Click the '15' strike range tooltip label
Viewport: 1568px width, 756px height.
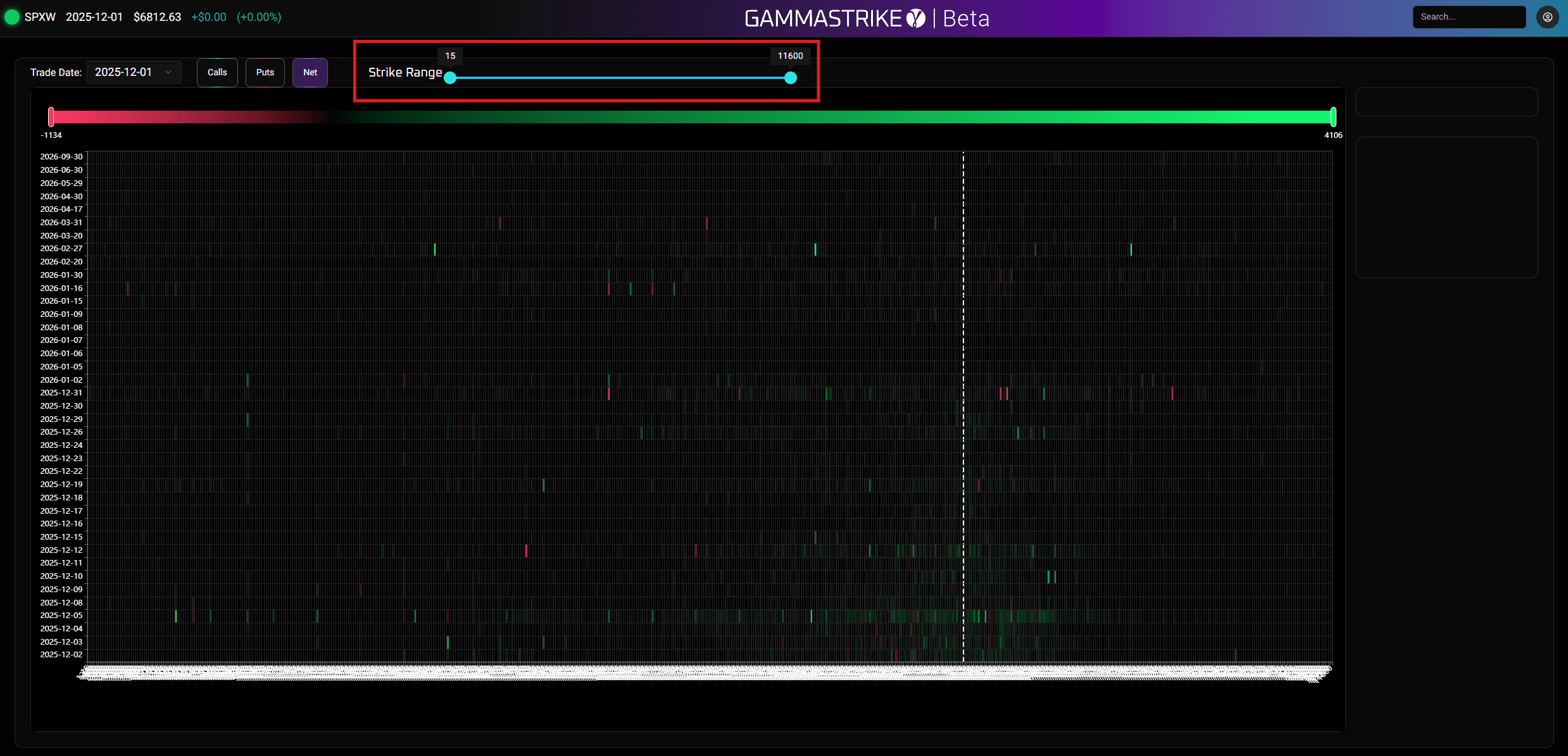point(449,56)
